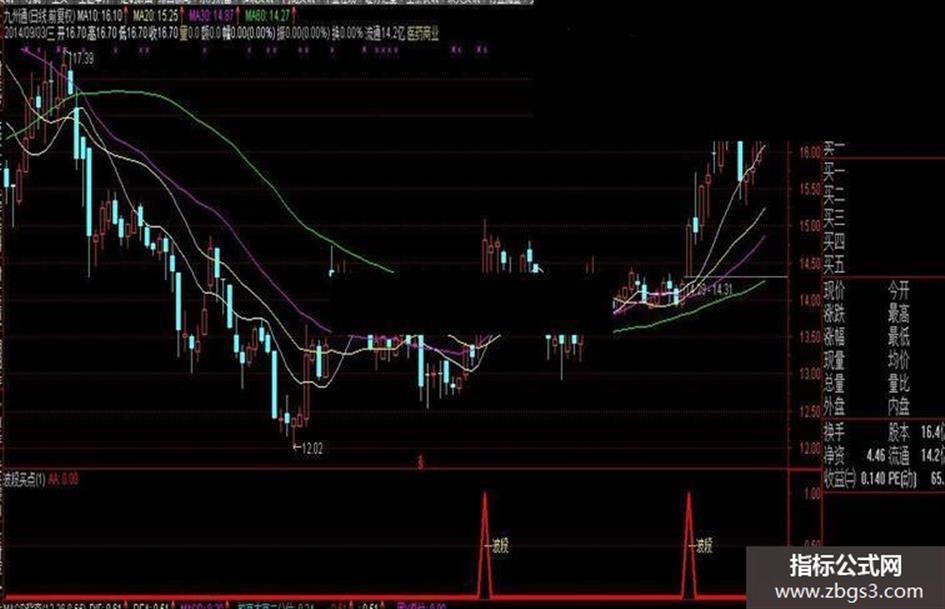This screenshot has width=945, height=609.
Task: Click the 均价 field label
Action: (x=898, y=360)
